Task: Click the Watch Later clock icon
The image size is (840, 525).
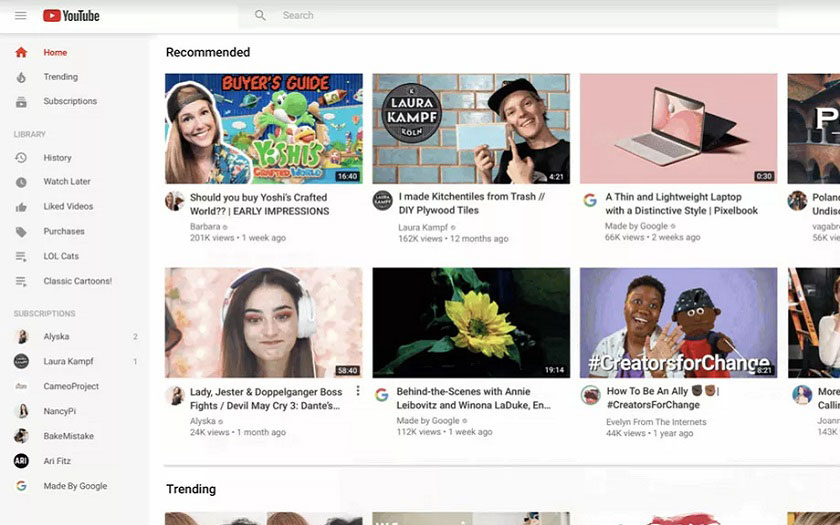Action: coord(21,182)
